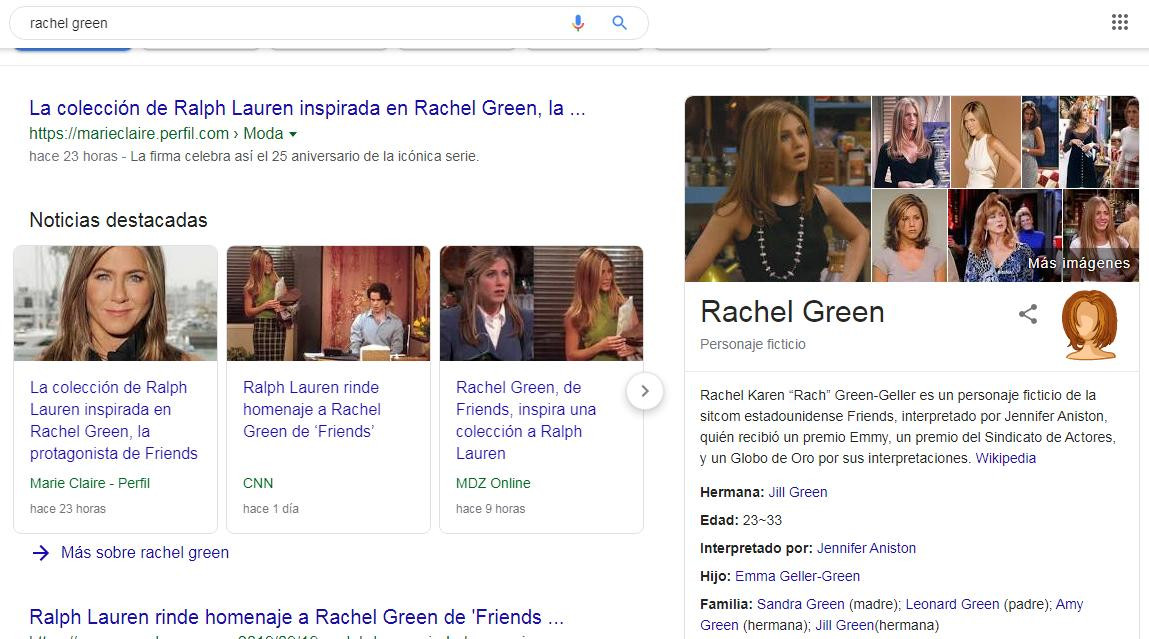
Task: Open the Emma Geller-Green link
Action: tap(797, 576)
